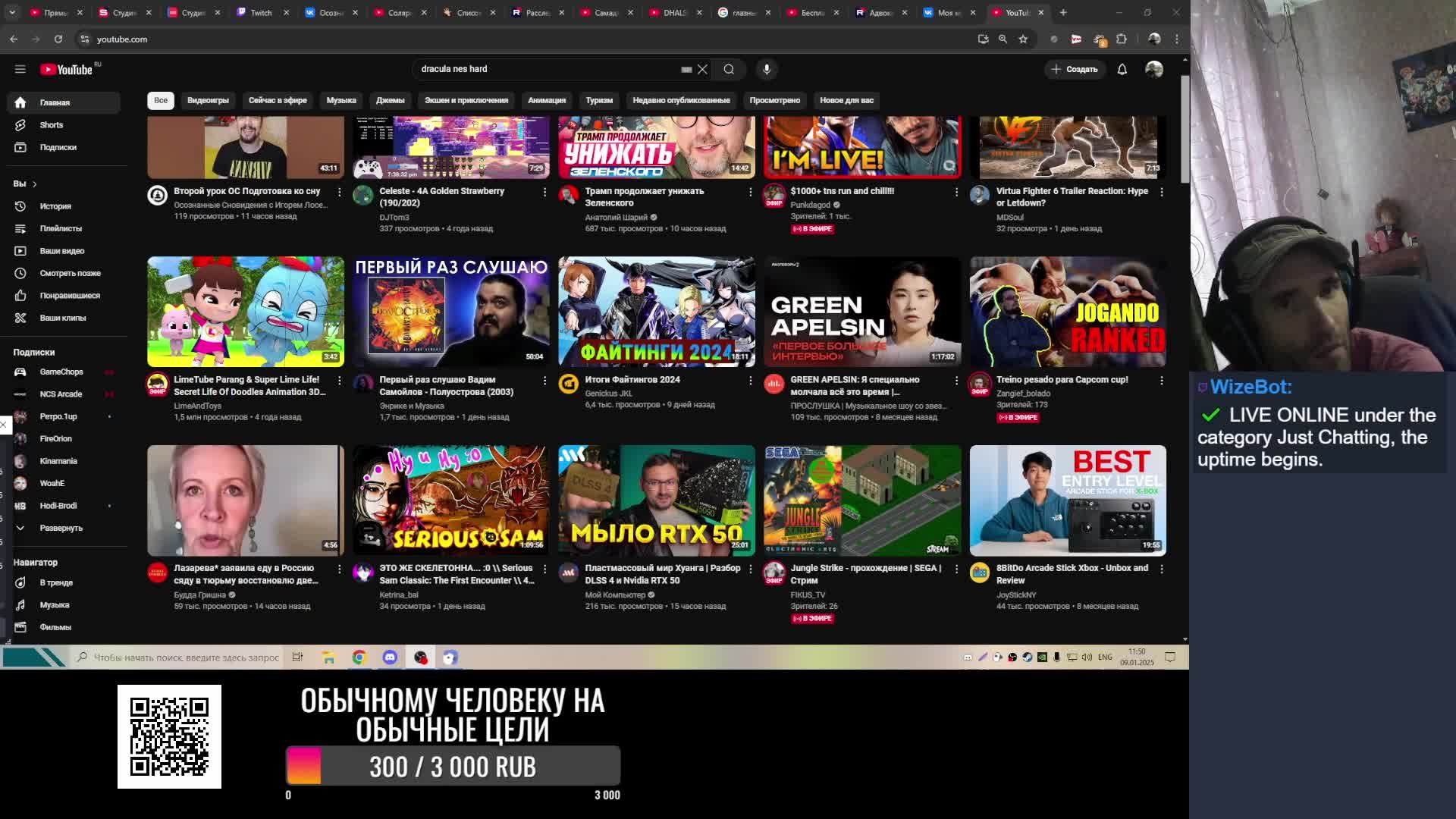Expand subscriptions list with Развернуть
The width and height of the screenshot is (1456, 819).
pos(61,528)
